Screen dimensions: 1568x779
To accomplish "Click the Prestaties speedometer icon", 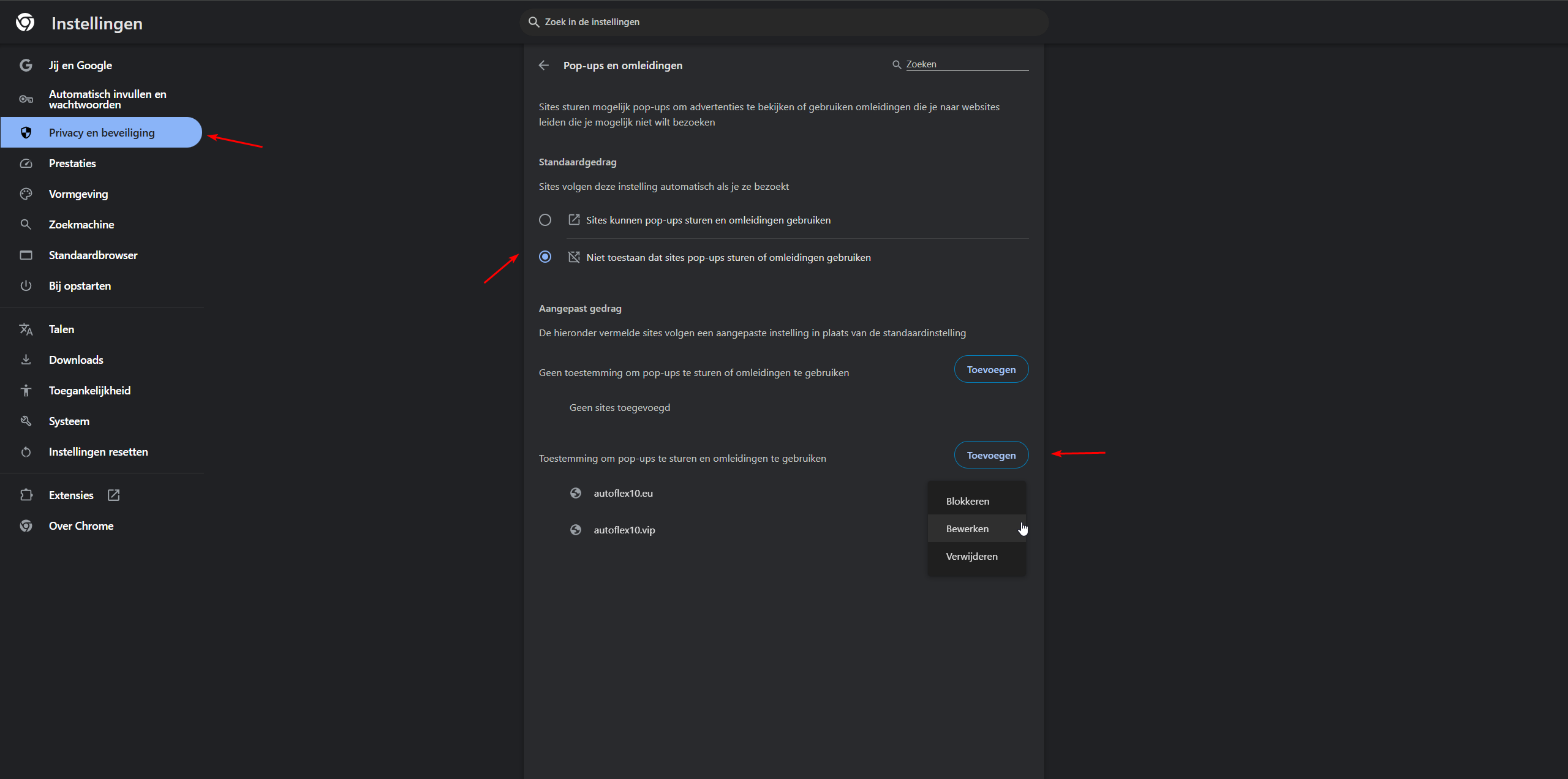I will click(26, 164).
